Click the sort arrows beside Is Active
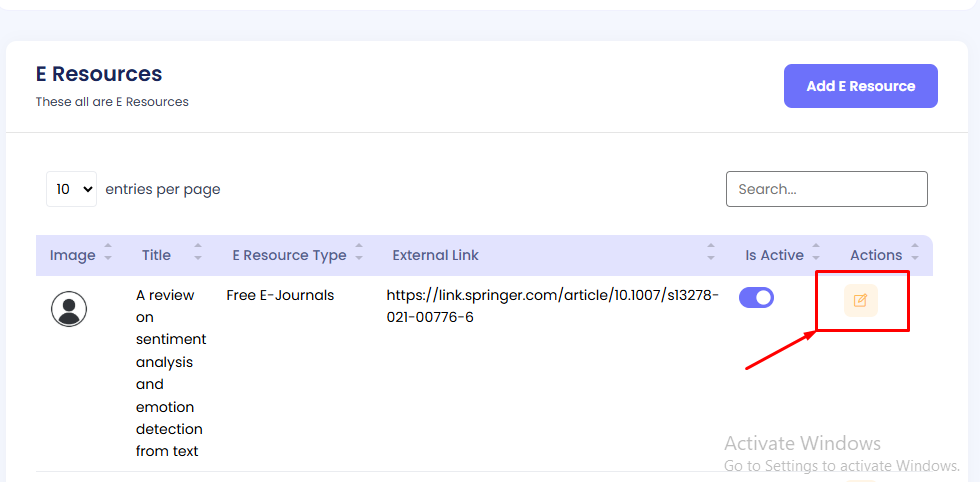This screenshot has height=482, width=980. pyautogui.click(x=816, y=255)
